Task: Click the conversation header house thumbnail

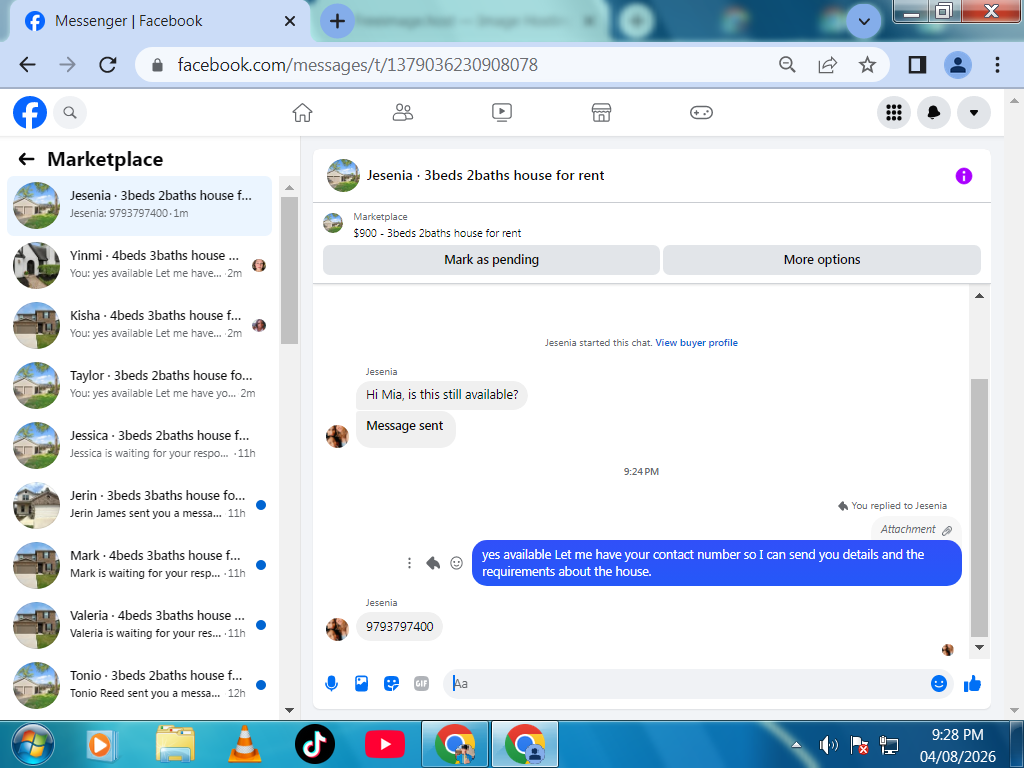Action: pos(343,175)
